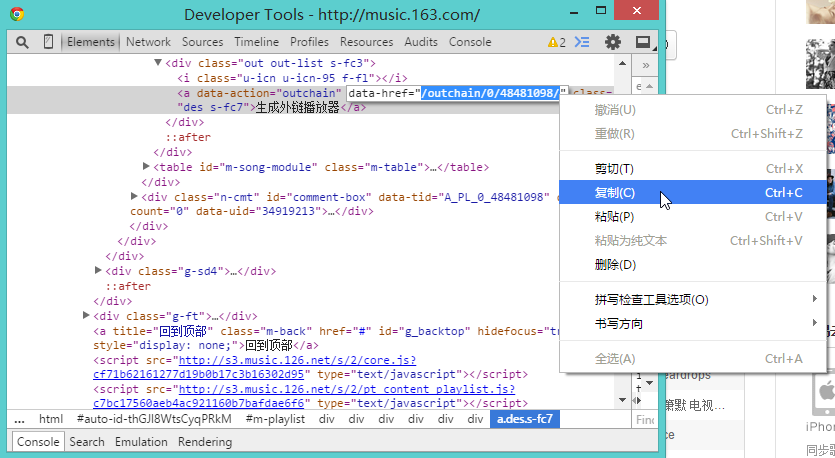Screen dimensions: 835x458
Task: Expand the div n-cmt comment-box node
Action: coord(134,196)
